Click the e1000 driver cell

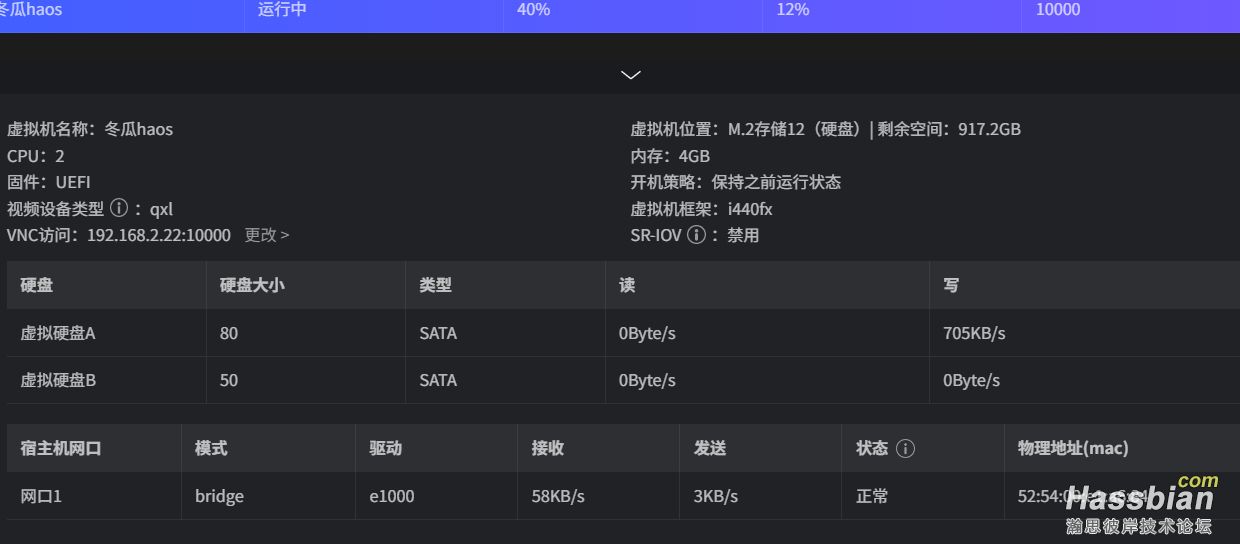click(x=392, y=496)
